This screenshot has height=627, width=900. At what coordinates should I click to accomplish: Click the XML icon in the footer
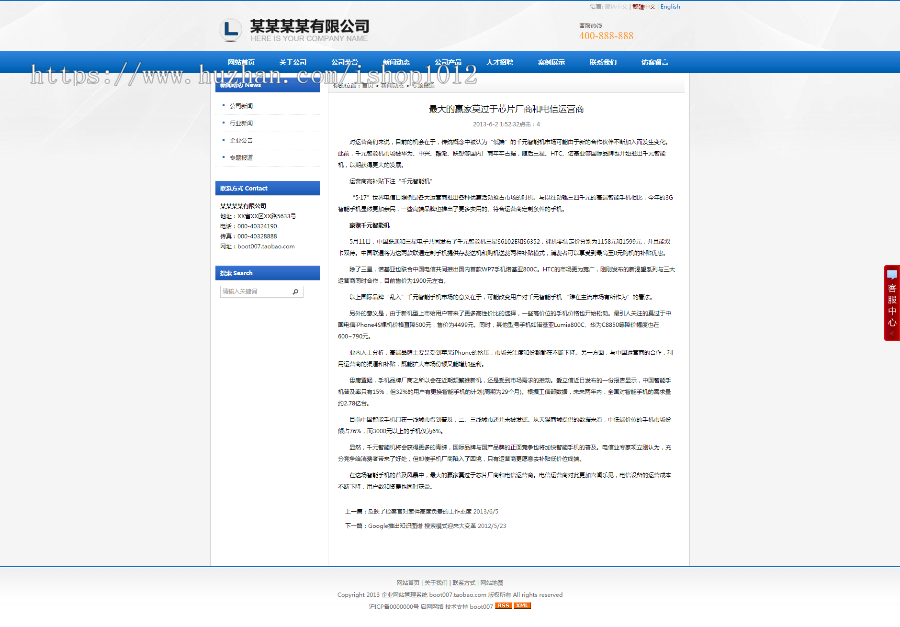[521, 607]
